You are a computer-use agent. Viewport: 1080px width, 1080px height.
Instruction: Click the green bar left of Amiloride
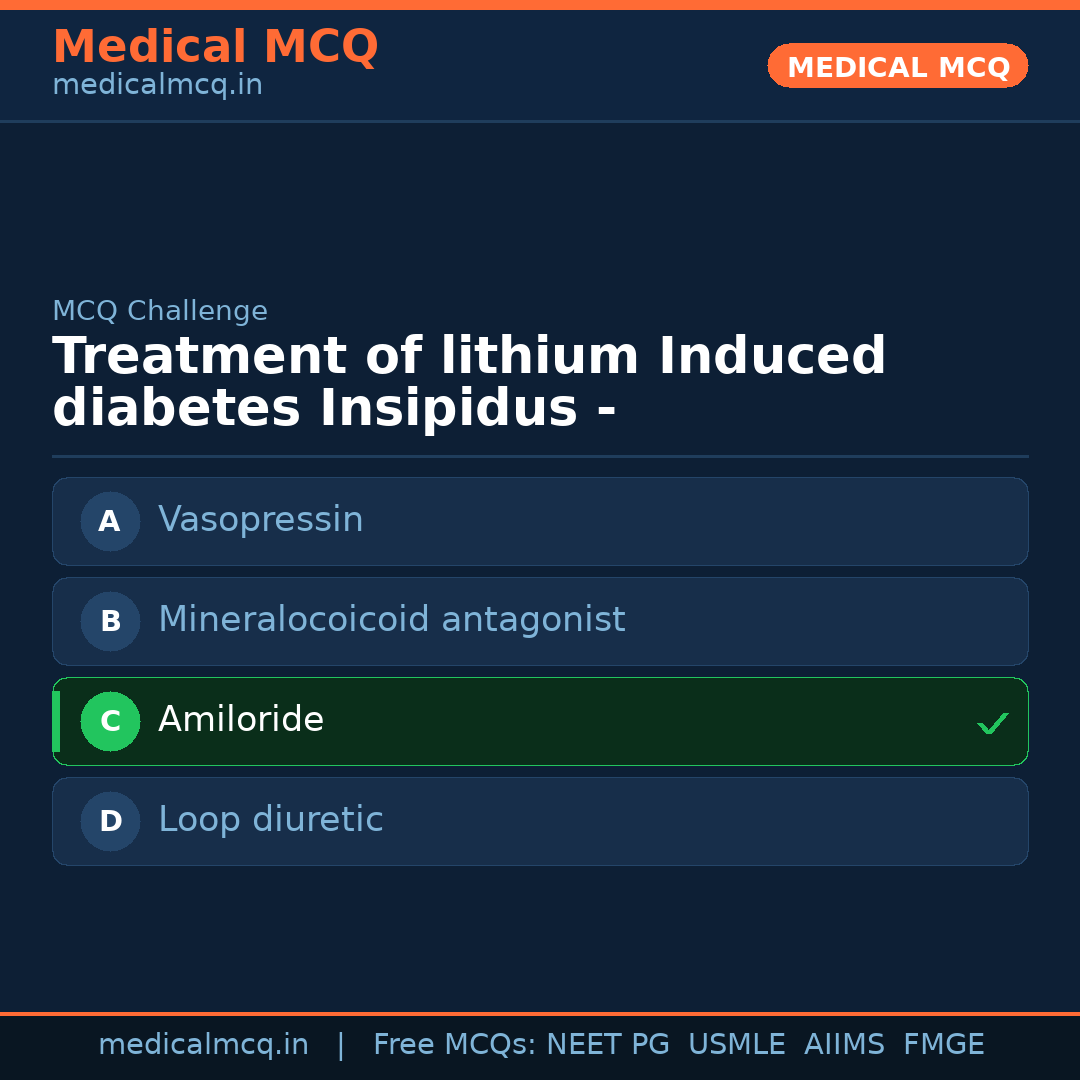(x=56, y=721)
